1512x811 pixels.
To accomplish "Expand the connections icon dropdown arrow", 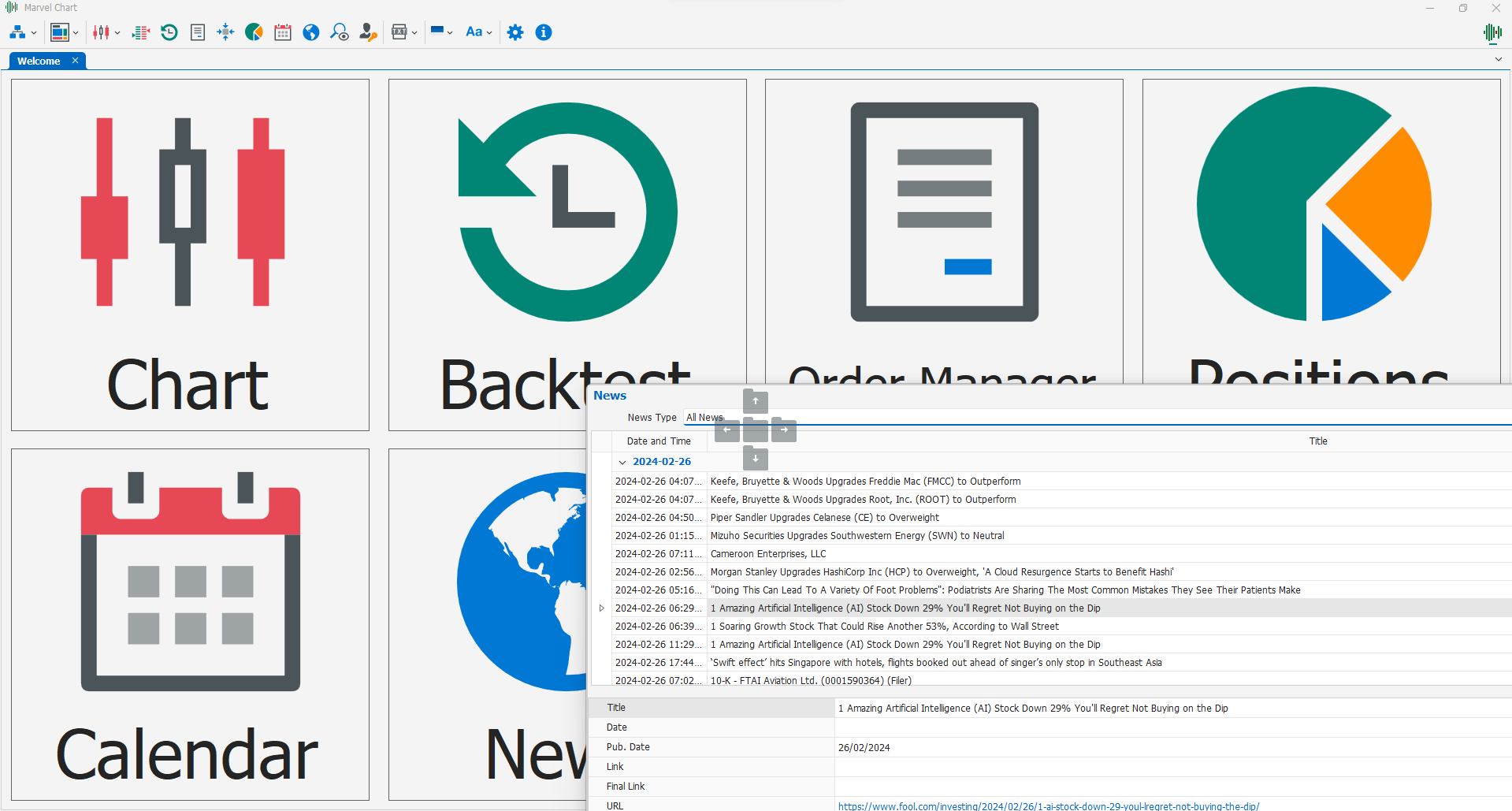I will (34, 33).
